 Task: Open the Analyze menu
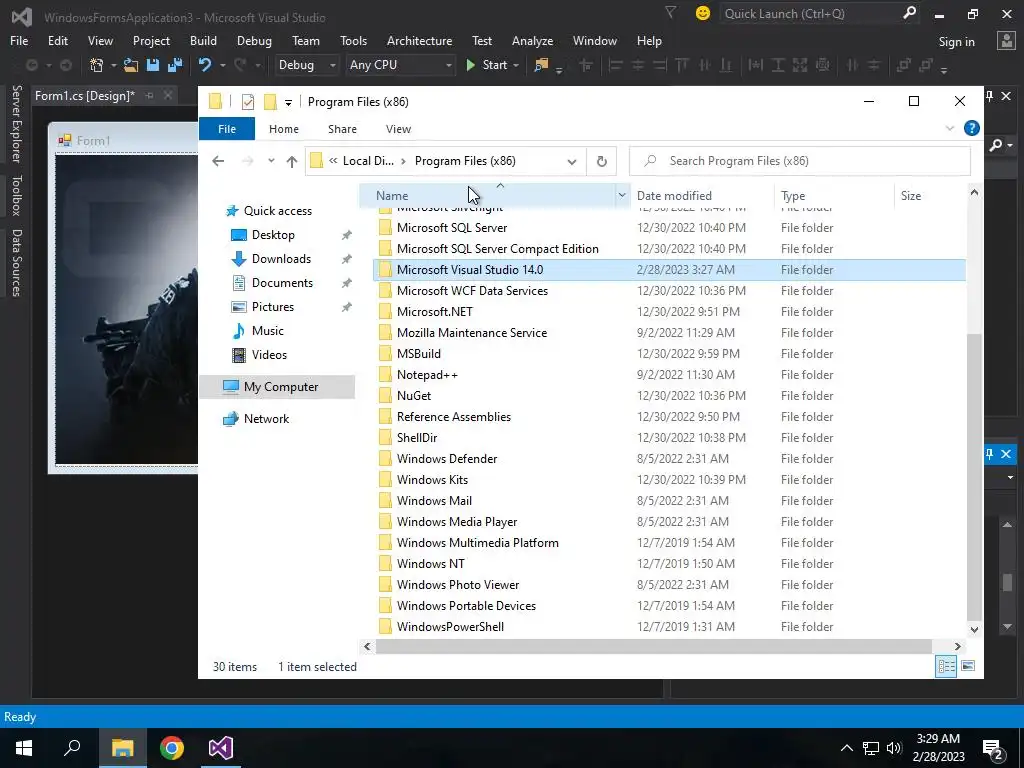tap(532, 40)
